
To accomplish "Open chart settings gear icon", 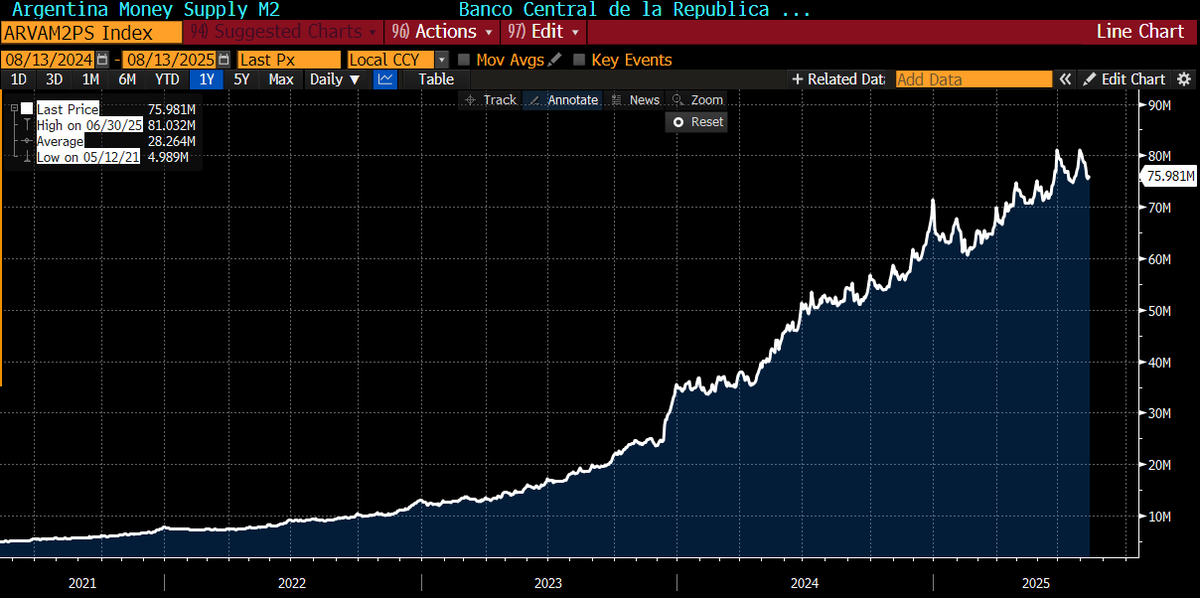I will (x=1186, y=78).
